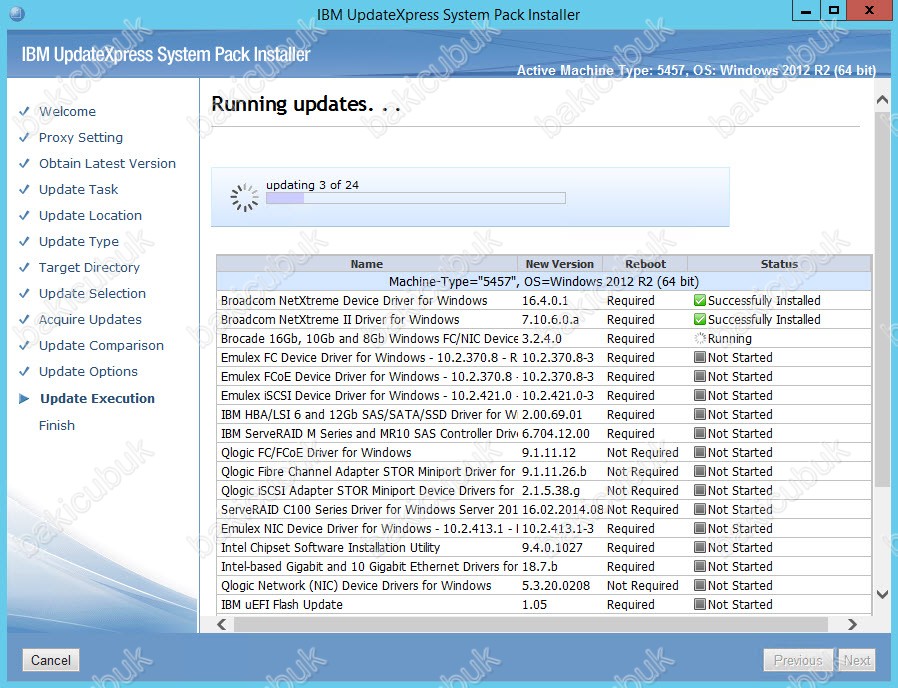Click the Status column header

click(779, 264)
